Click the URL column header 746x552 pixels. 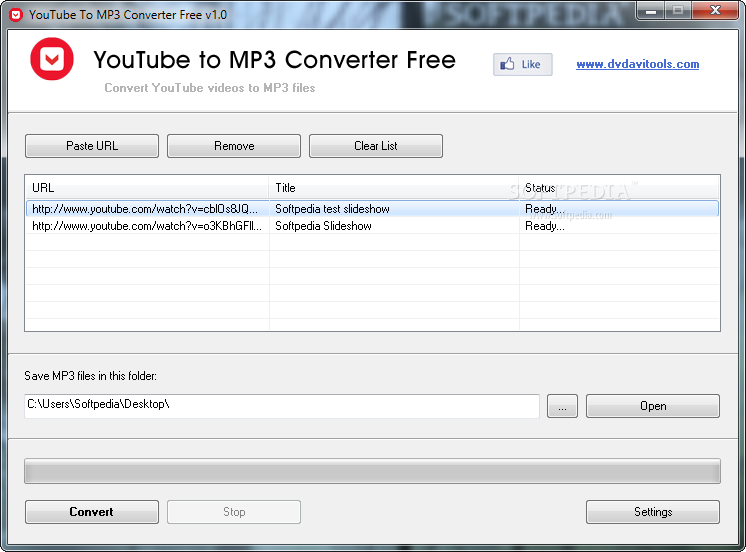[x=147, y=187]
